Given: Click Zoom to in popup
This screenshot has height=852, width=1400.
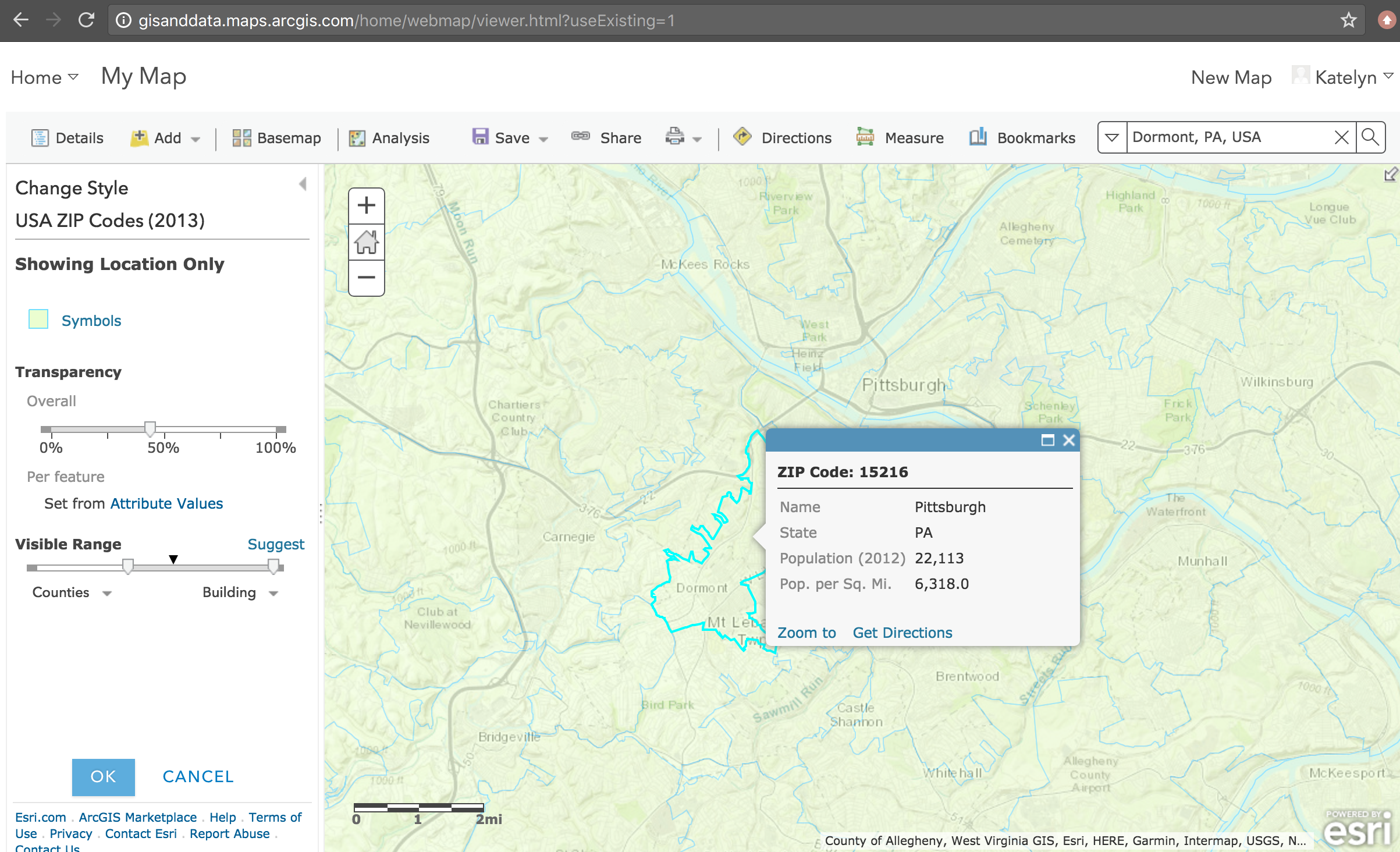Looking at the screenshot, I should tap(806, 633).
